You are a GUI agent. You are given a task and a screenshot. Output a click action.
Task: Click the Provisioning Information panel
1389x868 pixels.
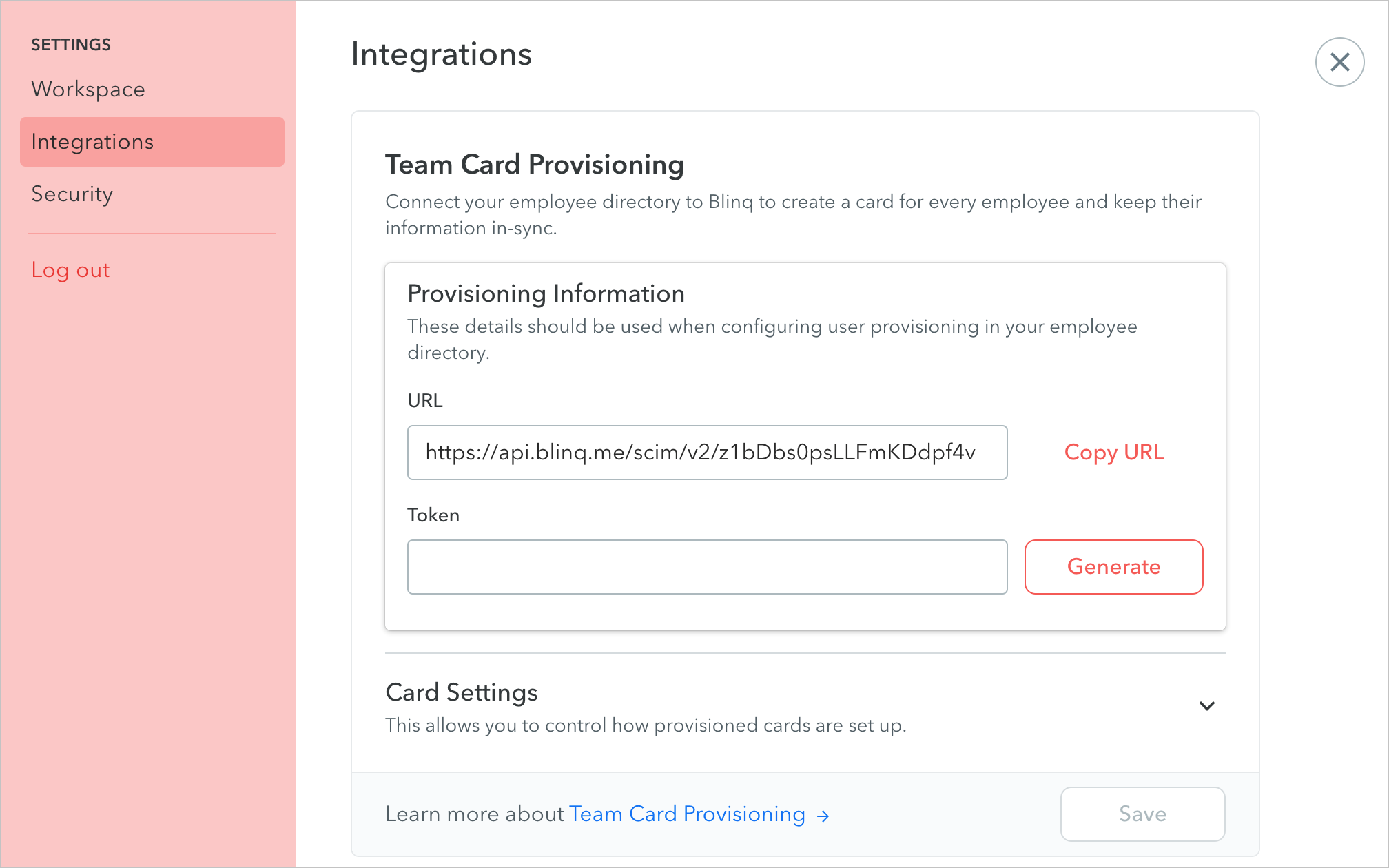click(805, 446)
